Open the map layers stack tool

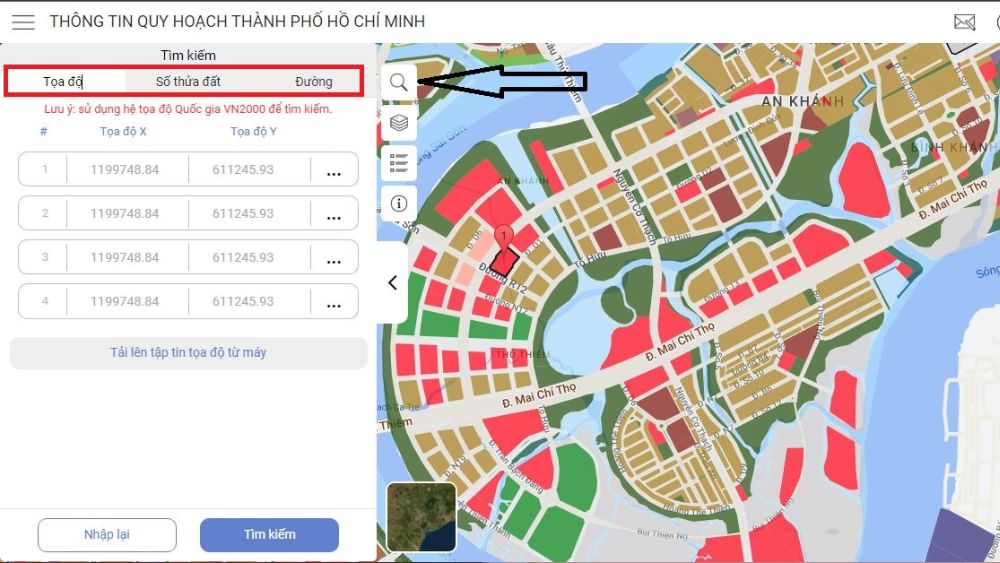[399, 122]
